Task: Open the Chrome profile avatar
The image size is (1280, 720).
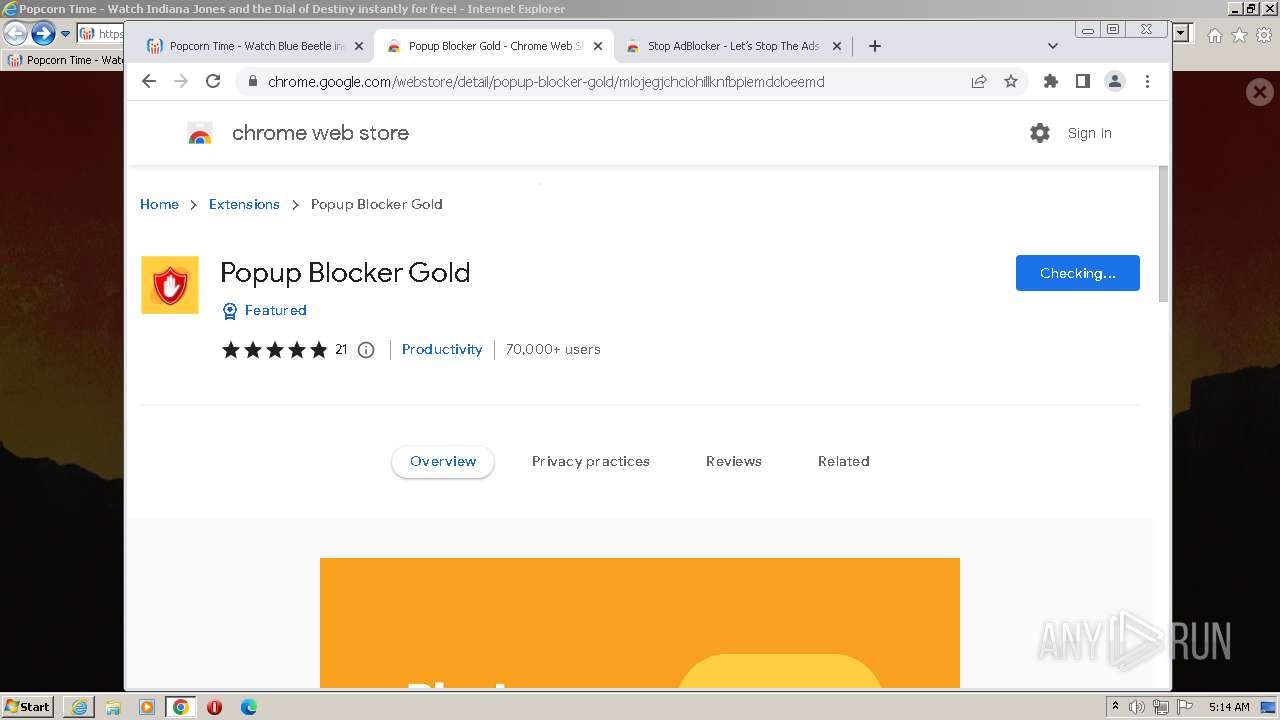Action: (x=1114, y=81)
